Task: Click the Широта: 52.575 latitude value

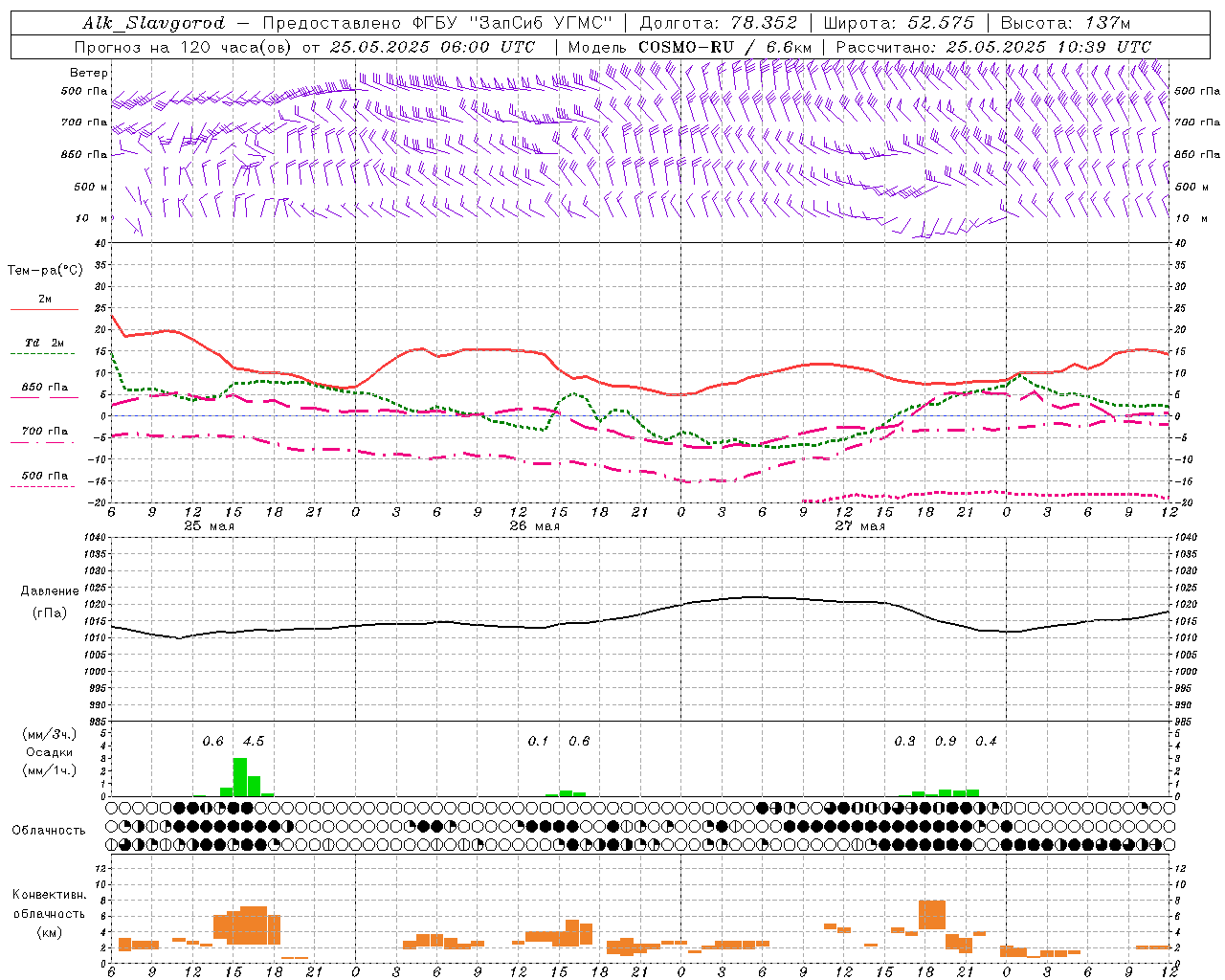Action: 899,23
